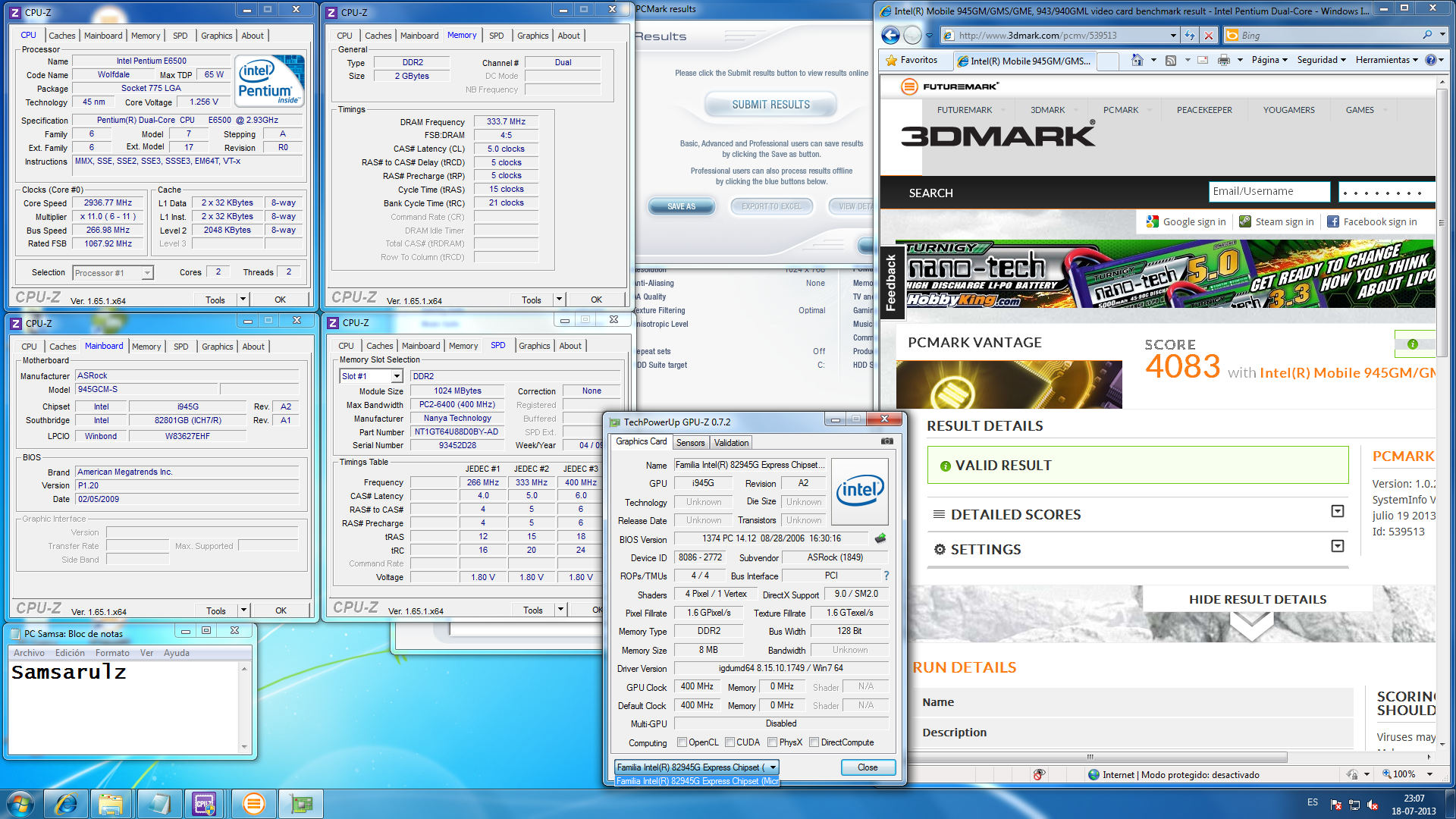Click the Notepad taskbar icon
This screenshot has width=1456, height=819.
click(158, 804)
